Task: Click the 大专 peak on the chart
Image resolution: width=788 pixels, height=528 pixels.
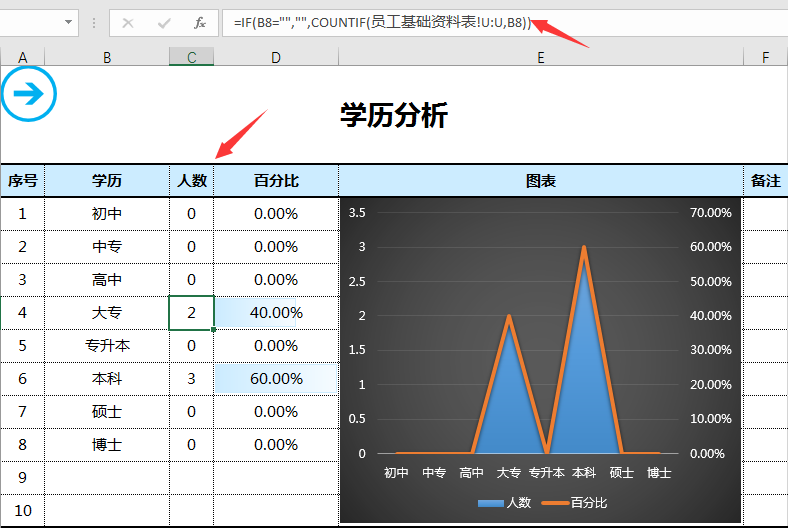Action: [509, 316]
